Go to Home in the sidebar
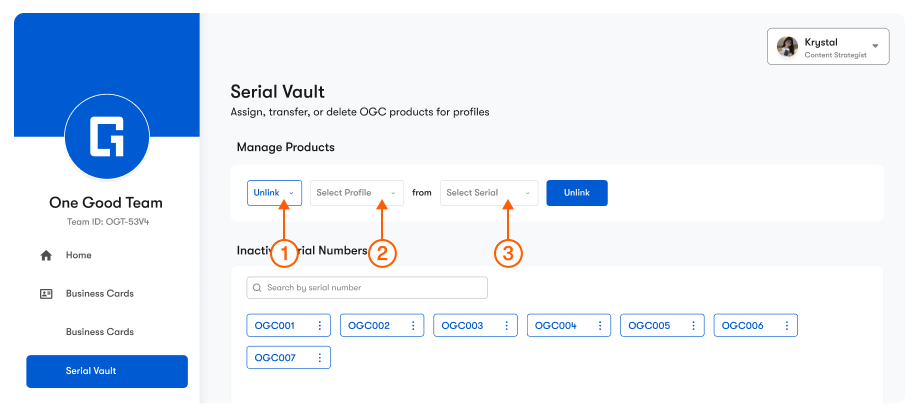The image size is (918, 416). click(x=78, y=256)
